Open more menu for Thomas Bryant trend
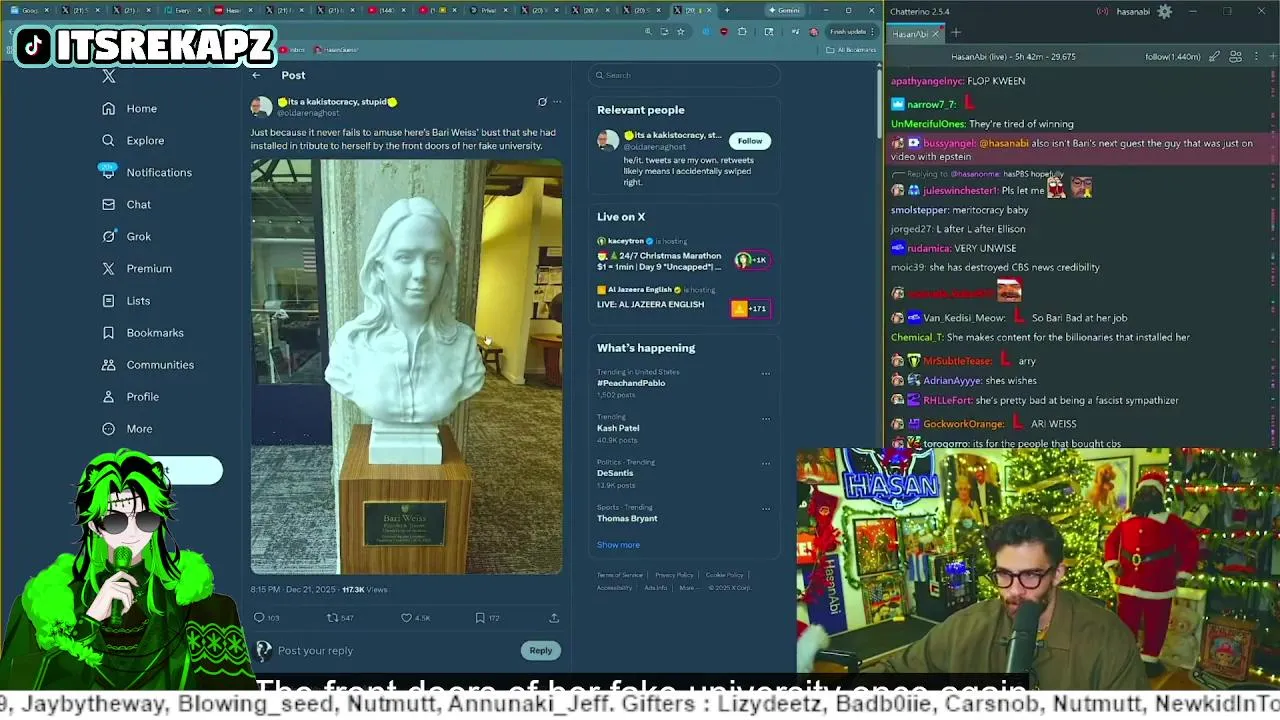 (766, 509)
